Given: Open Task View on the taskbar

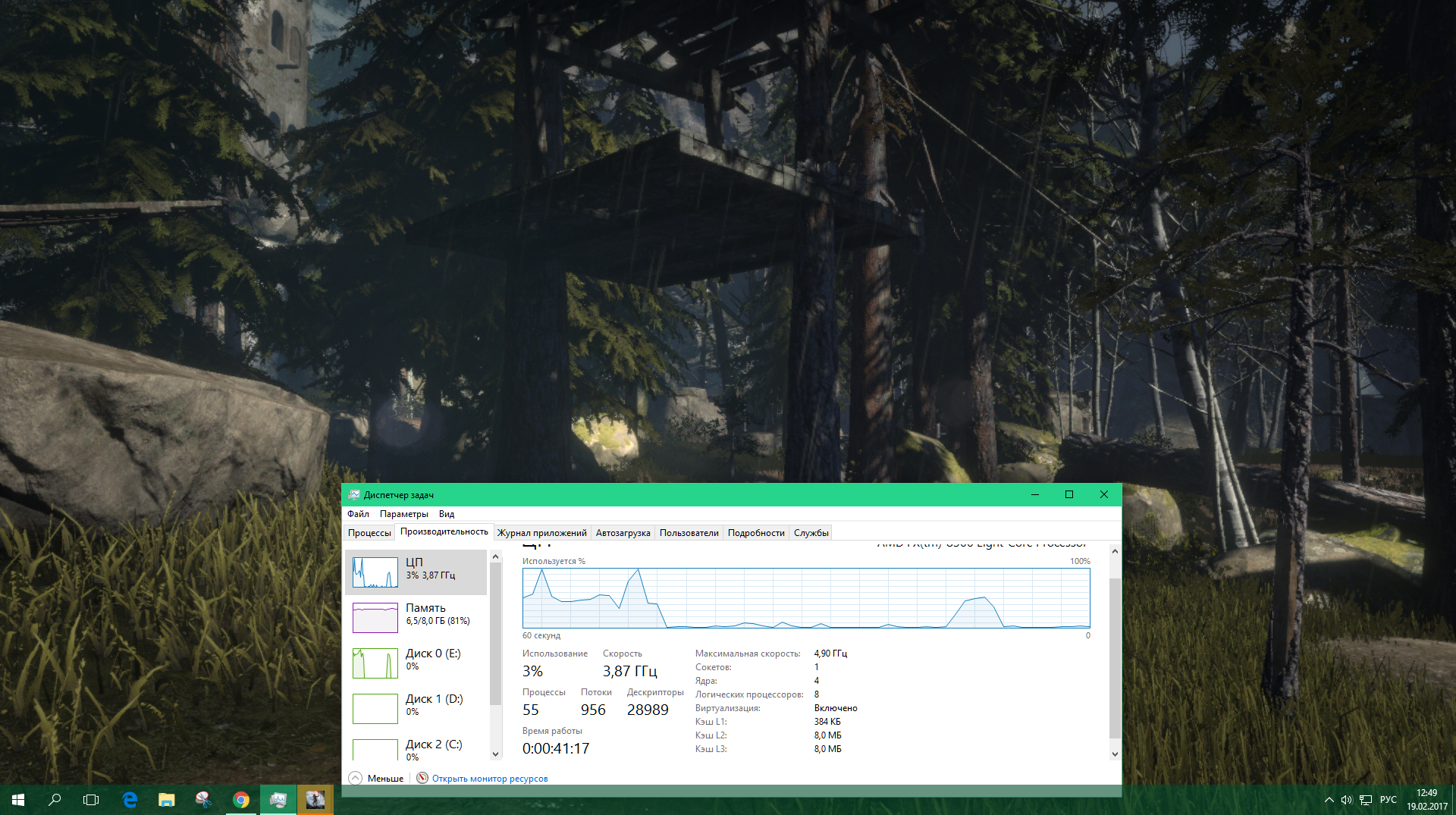Looking at the screenshot, I should click(x=91, y=800).
